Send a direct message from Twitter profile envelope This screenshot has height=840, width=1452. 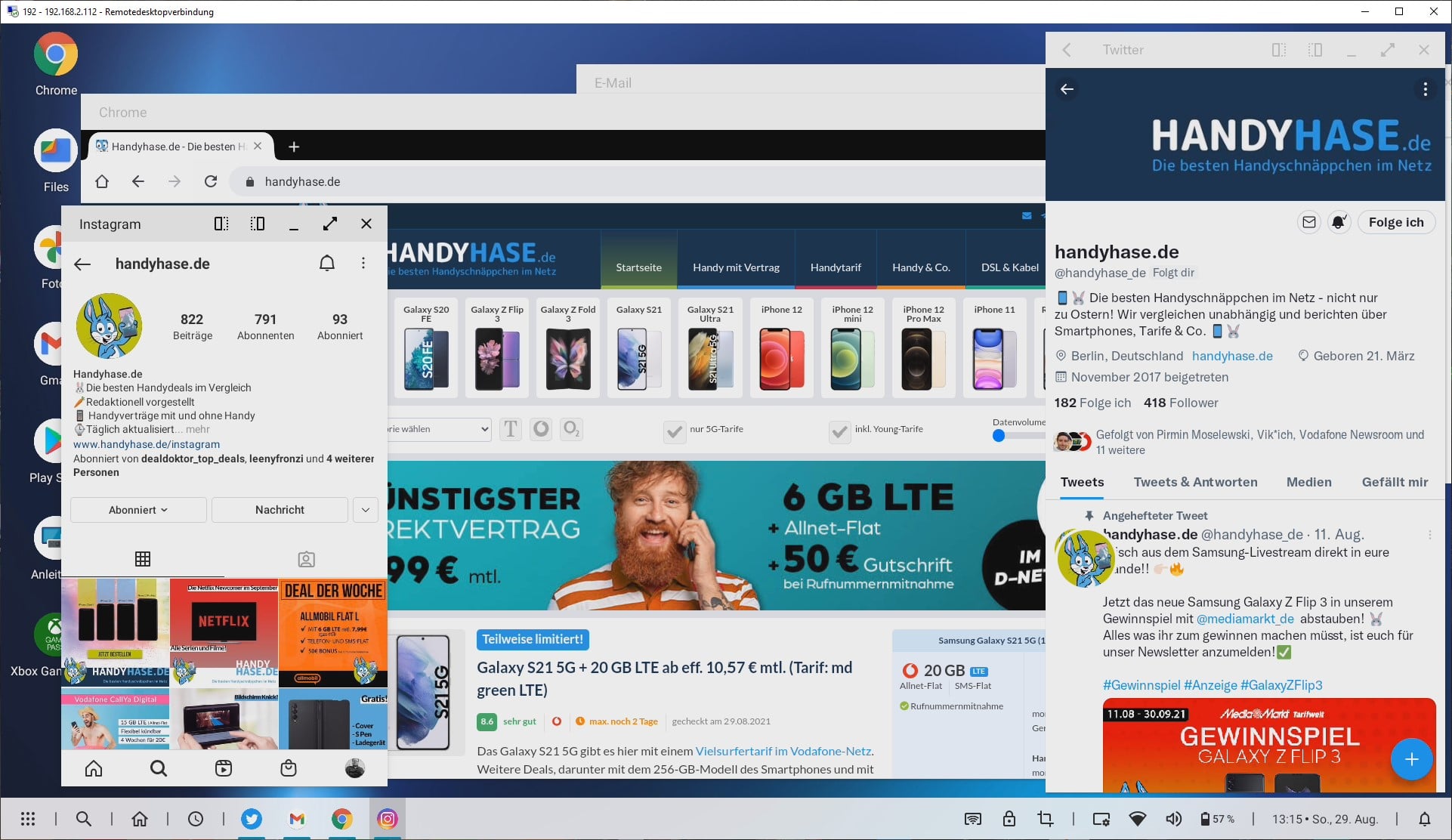coord(1309,222)
